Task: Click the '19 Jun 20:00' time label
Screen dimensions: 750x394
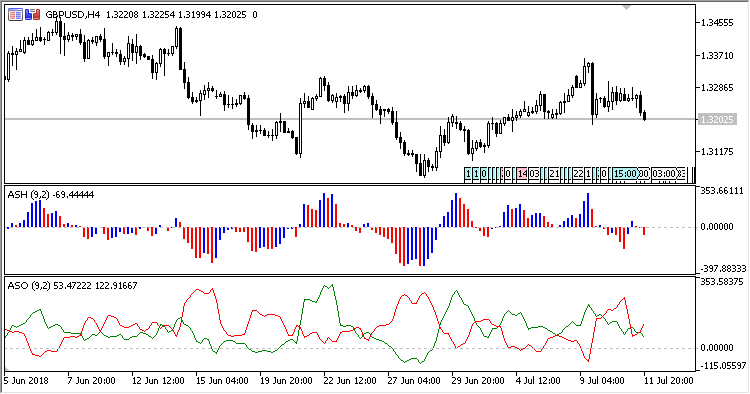Action: tap(286, 381)
